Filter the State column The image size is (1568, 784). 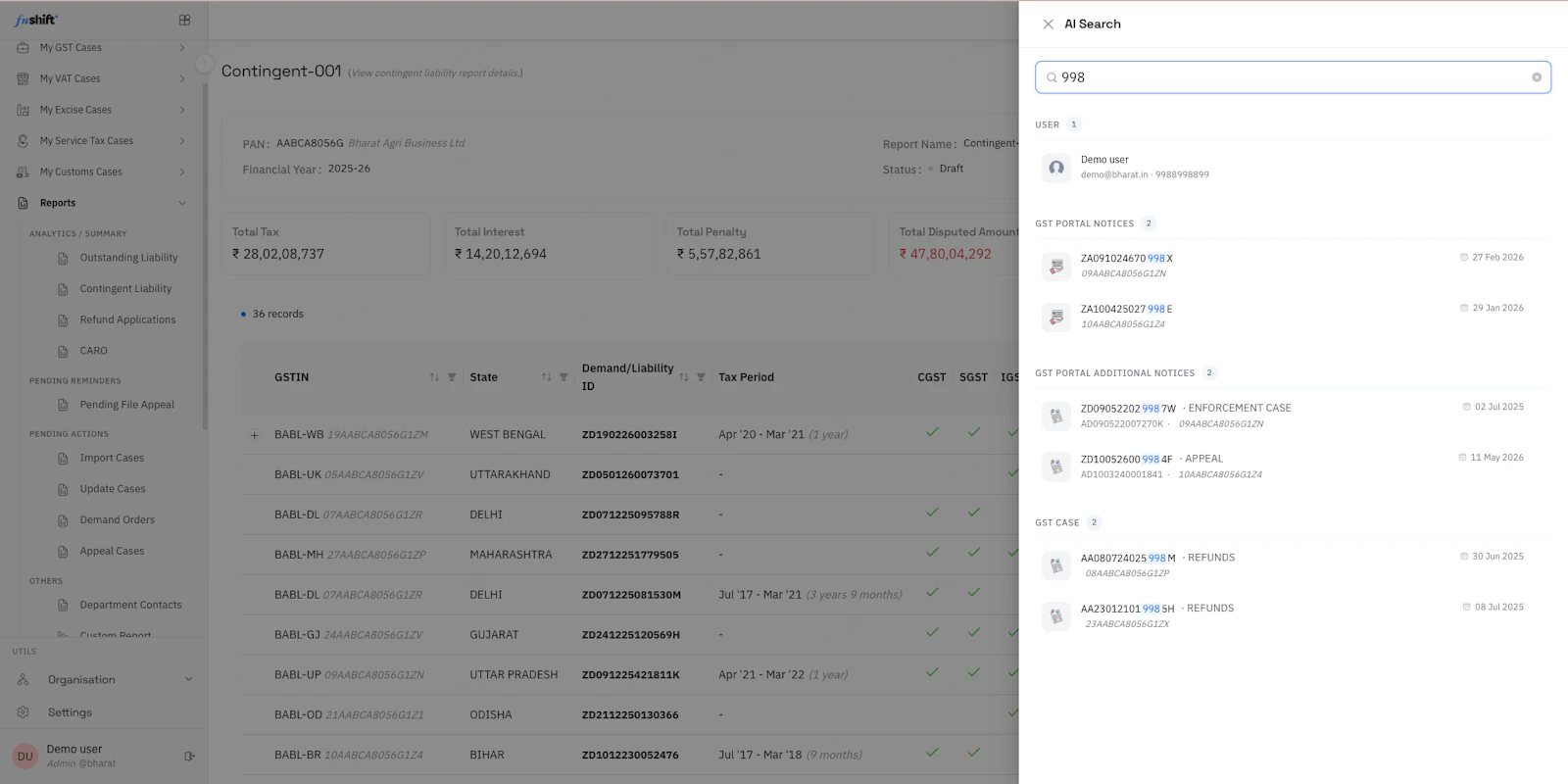pyautogui.click(x=563, y=377)
